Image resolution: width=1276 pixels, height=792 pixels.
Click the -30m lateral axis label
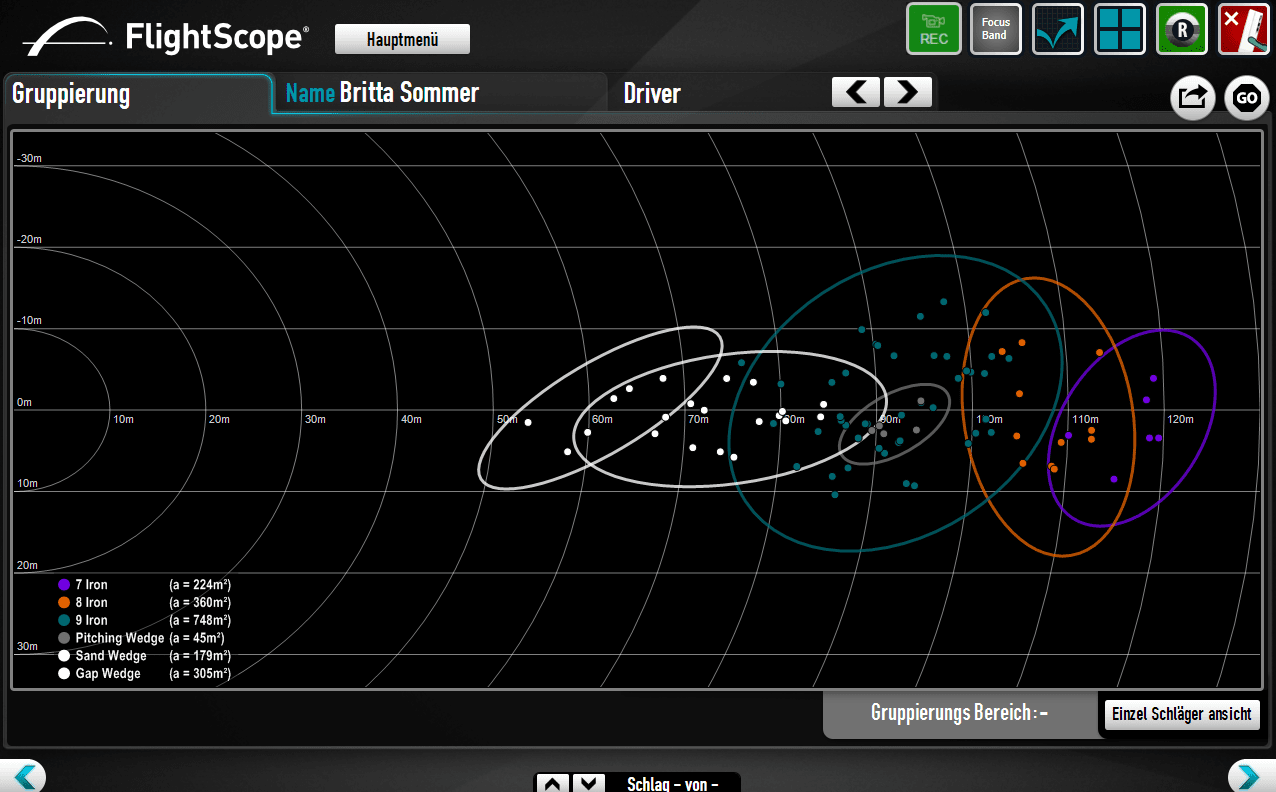click(x=28, y=159)
